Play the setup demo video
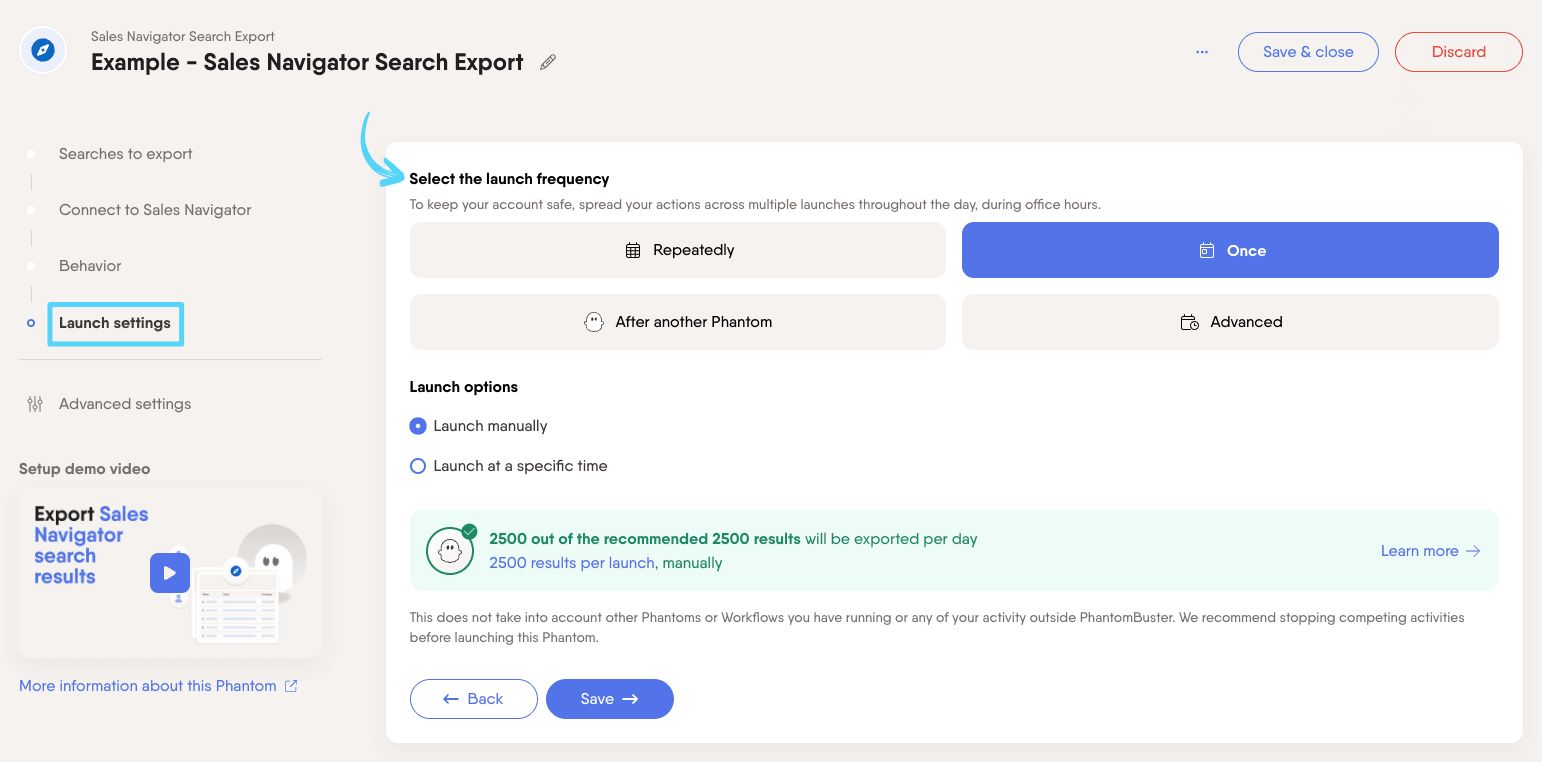The image size is (1542, 762). coord(170,573)
